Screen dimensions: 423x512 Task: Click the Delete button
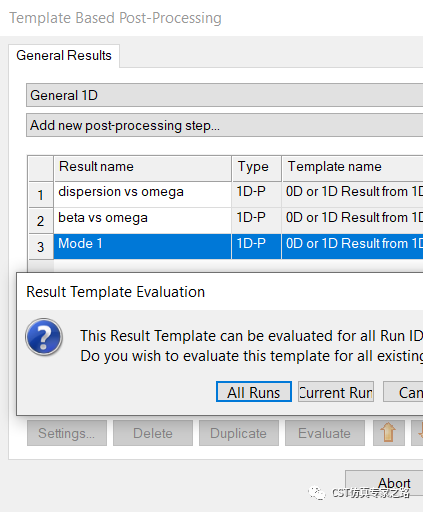coord(153,433)
